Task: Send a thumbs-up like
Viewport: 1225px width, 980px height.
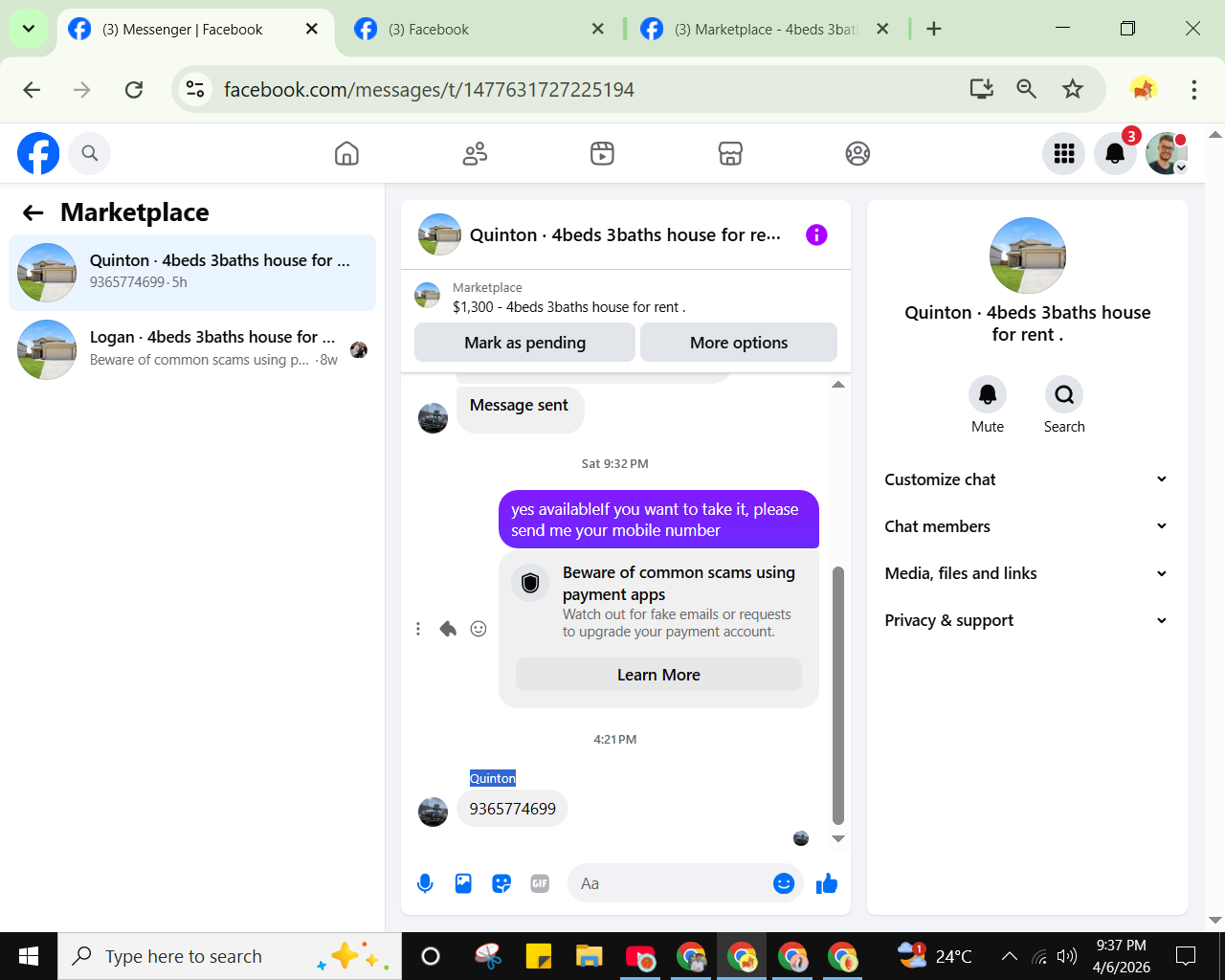Action: [x=827, y=884]
